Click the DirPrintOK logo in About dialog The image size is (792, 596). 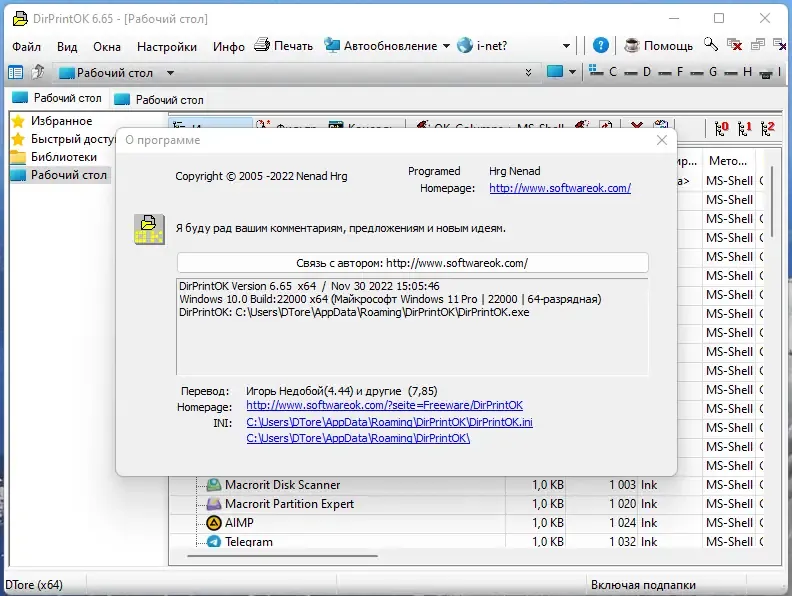tap(149, 229)
